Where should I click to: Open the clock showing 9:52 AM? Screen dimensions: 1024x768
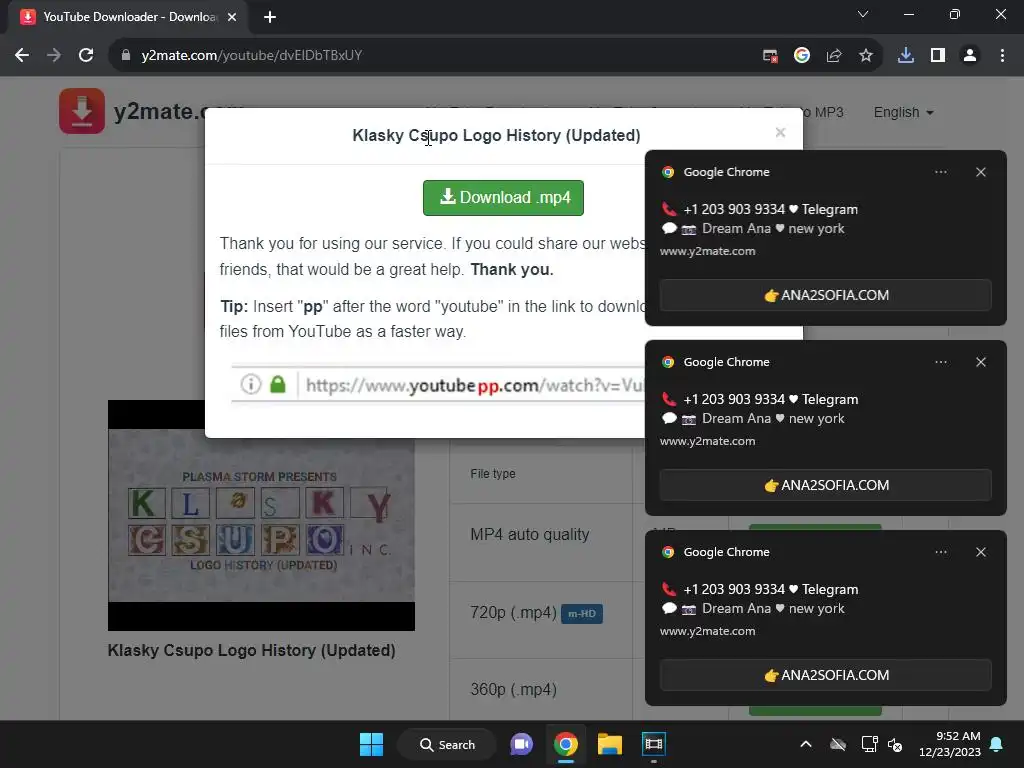(950, 744)
